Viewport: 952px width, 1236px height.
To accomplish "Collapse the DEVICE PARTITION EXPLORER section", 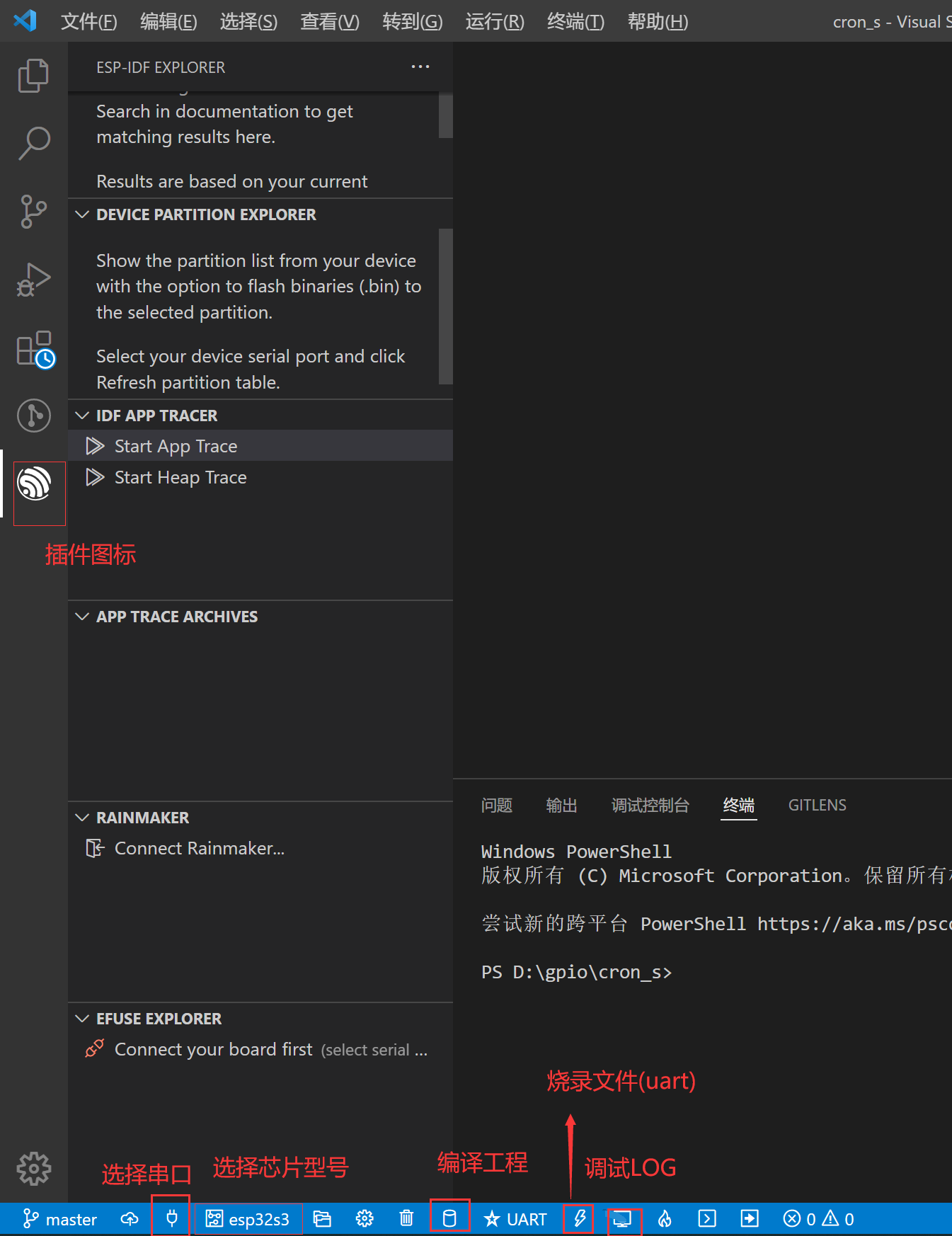I will (82, 214).
